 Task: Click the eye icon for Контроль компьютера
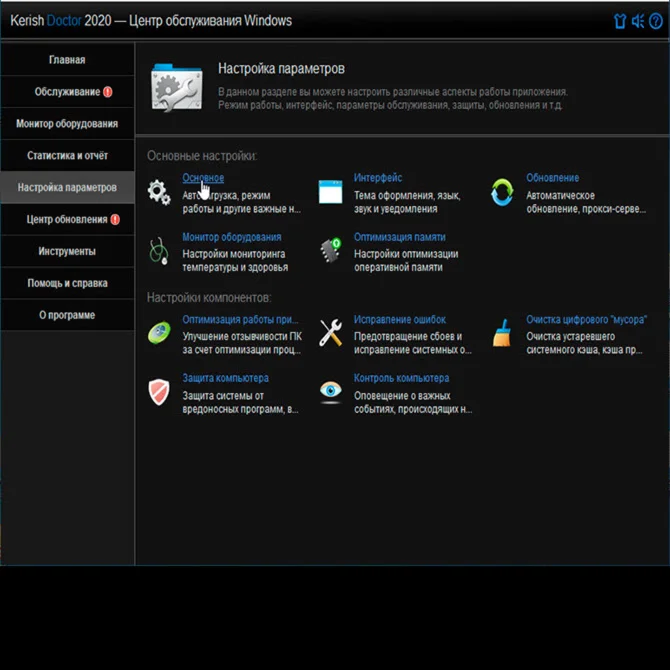click(330, 392)
